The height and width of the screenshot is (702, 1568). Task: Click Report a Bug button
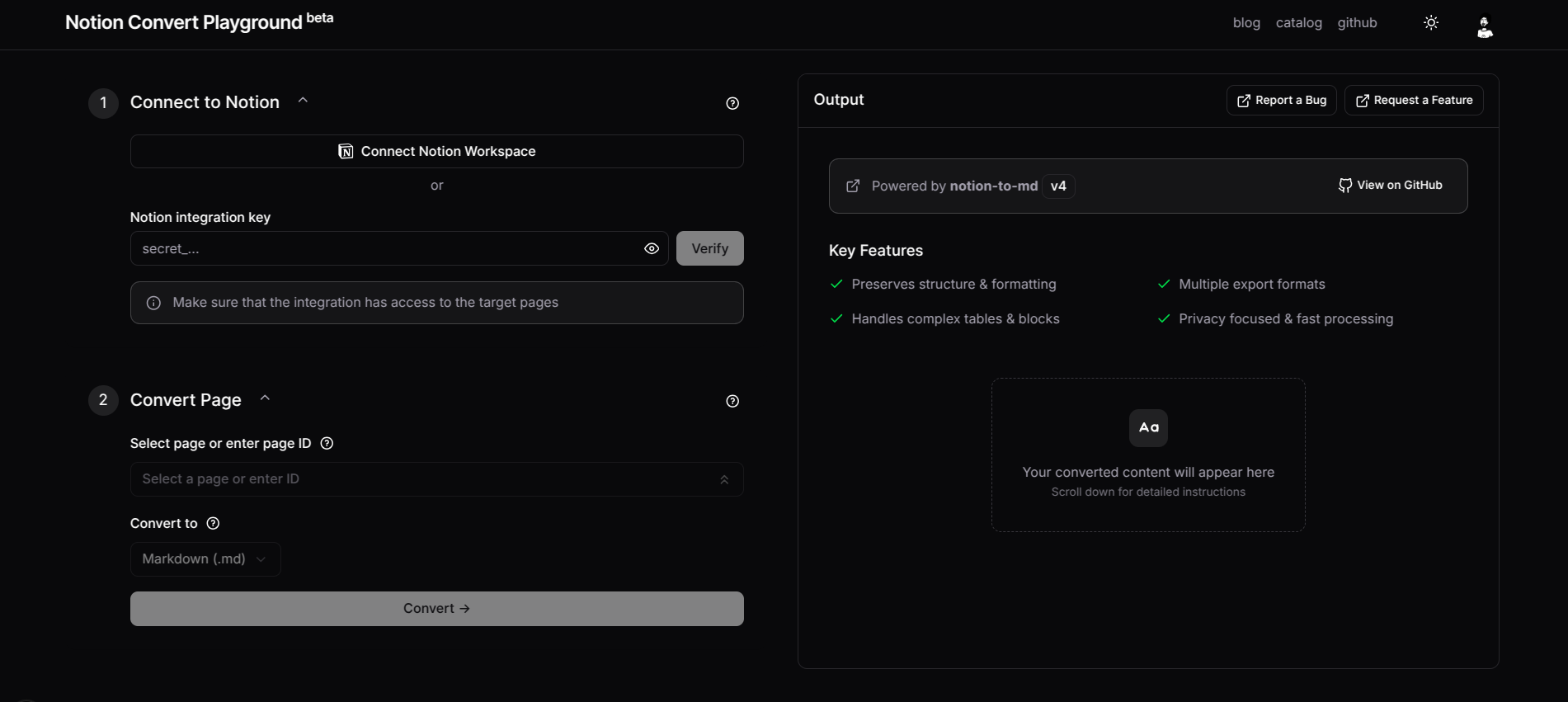[x=1281, y=101]
